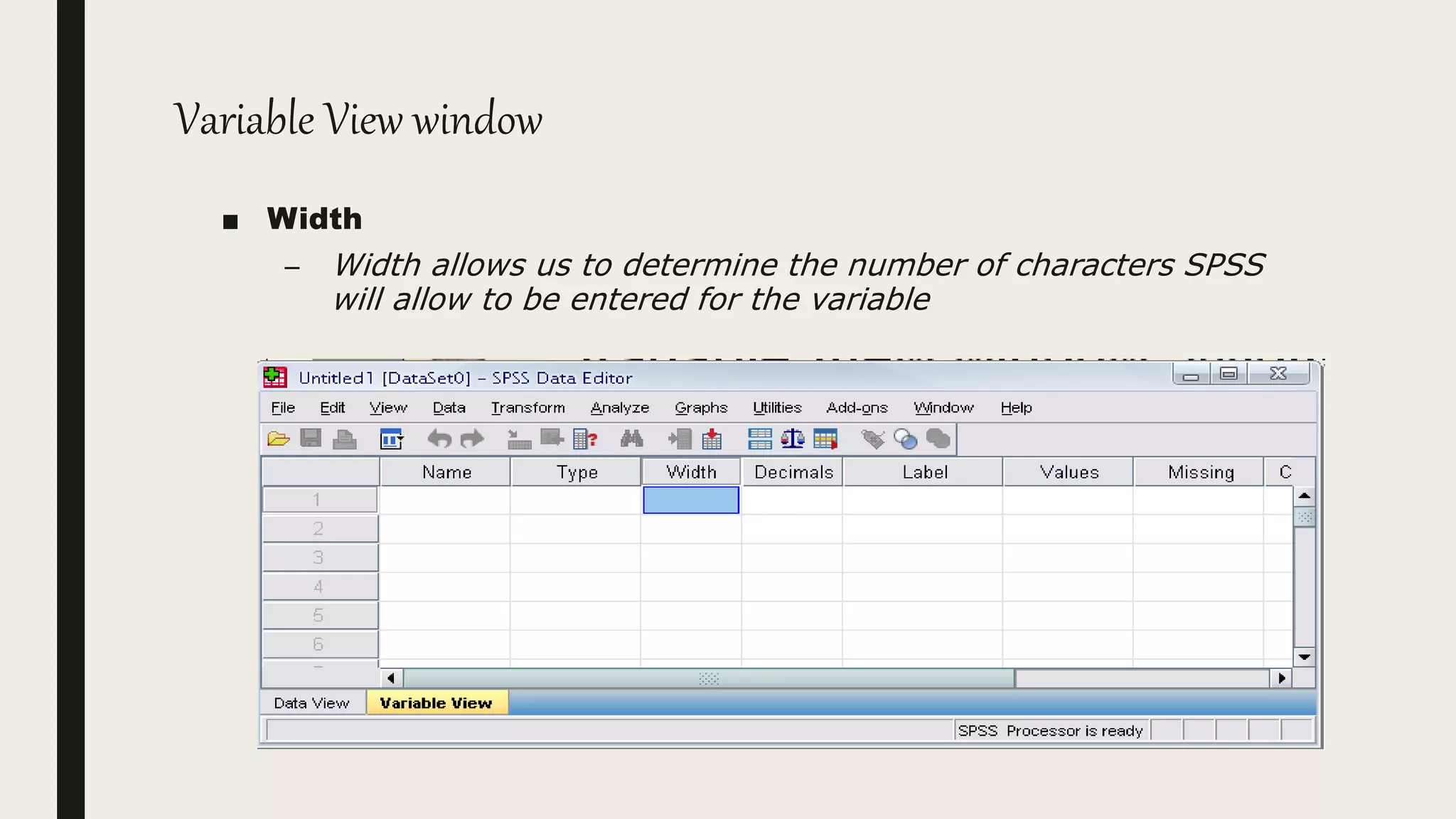
Task: Click the Select Cases icon
Action: [825, 439]
